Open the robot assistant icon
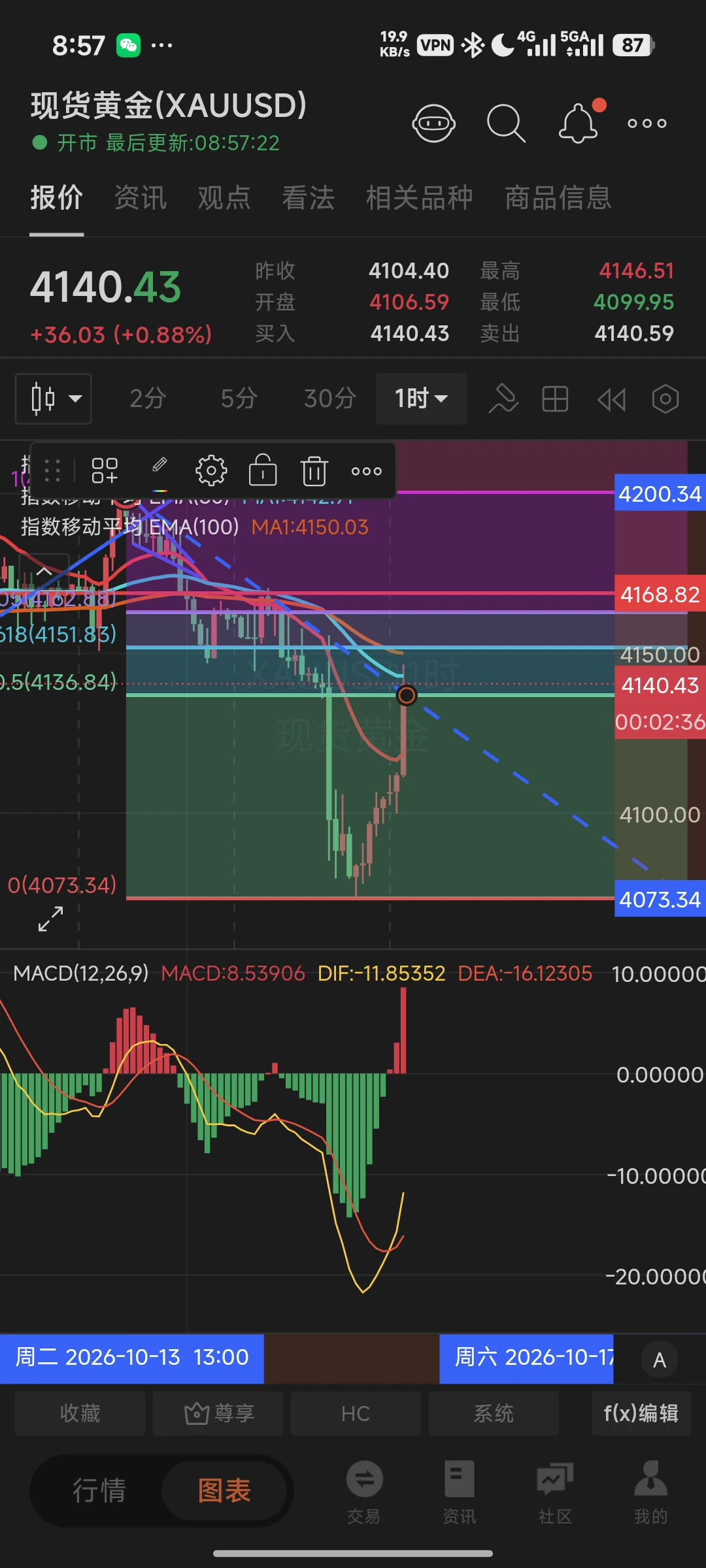 433,123
